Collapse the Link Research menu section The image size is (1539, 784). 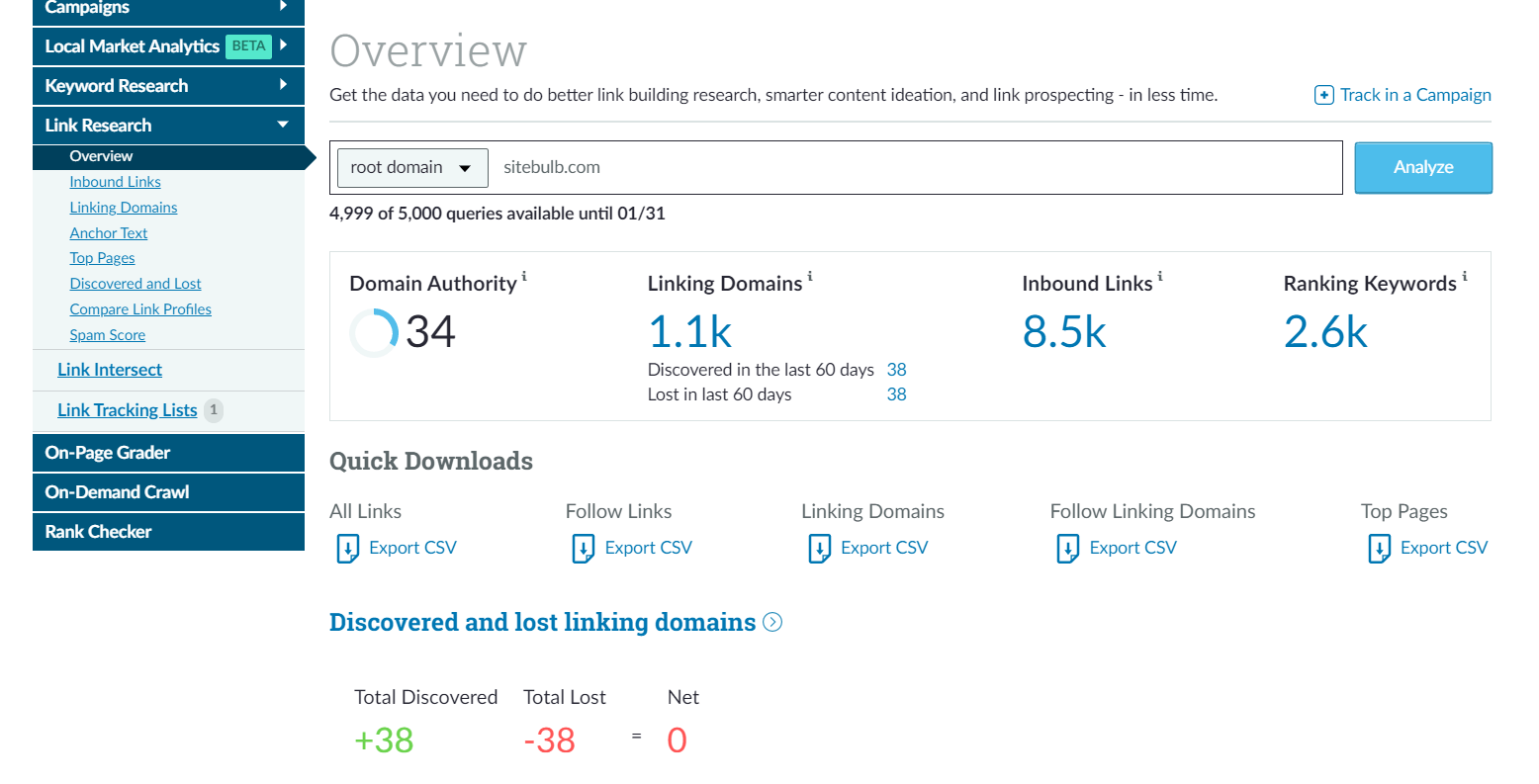pos(283,125)
